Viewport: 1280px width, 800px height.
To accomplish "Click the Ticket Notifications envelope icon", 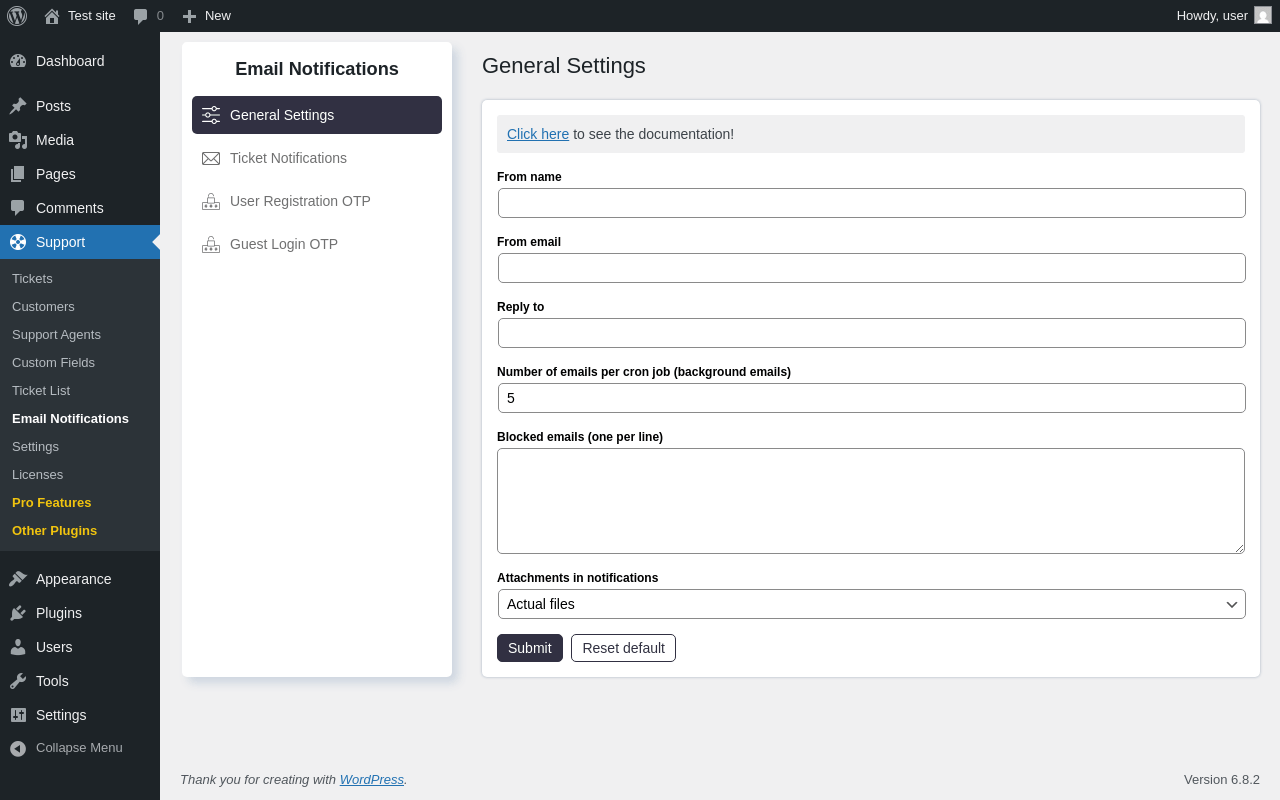I will coord(211,158).
